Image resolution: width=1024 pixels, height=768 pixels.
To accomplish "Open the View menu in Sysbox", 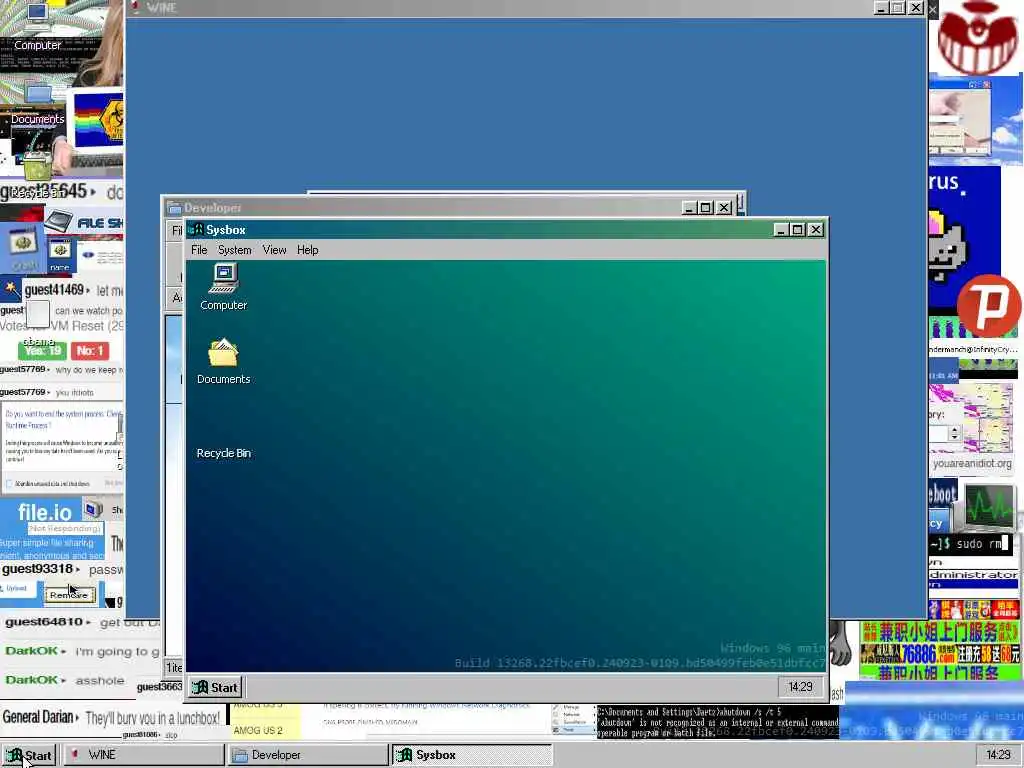I will pos(274,250).
